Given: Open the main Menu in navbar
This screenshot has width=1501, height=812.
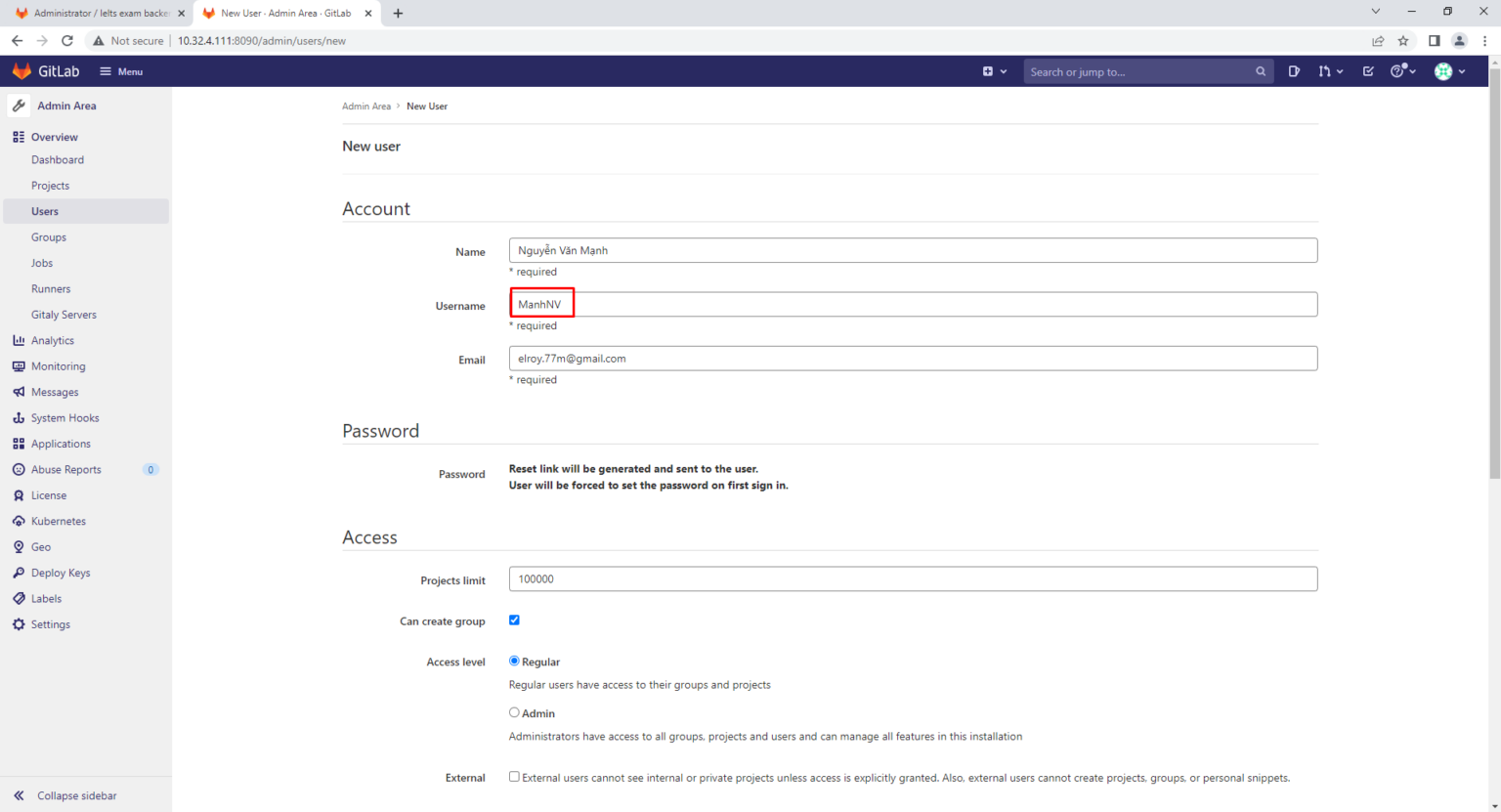Looking at the screenshot, I should click(121, 71).
